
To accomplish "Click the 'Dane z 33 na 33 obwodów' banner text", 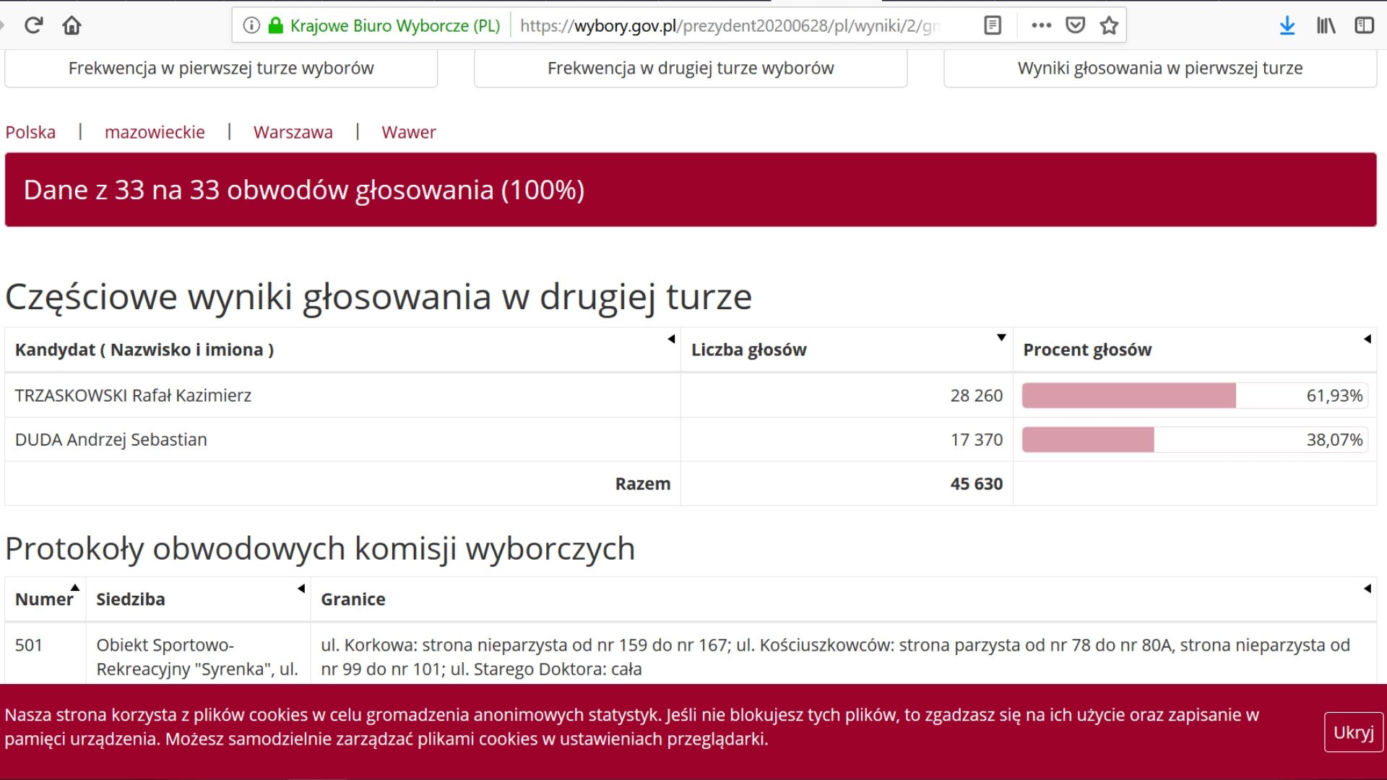I will (x=304, y=190).
